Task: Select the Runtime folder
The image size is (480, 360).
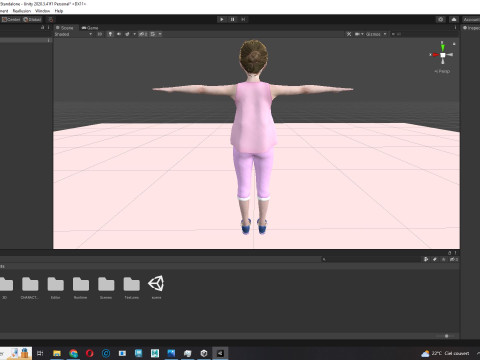Action: click(x=81, y=288)
